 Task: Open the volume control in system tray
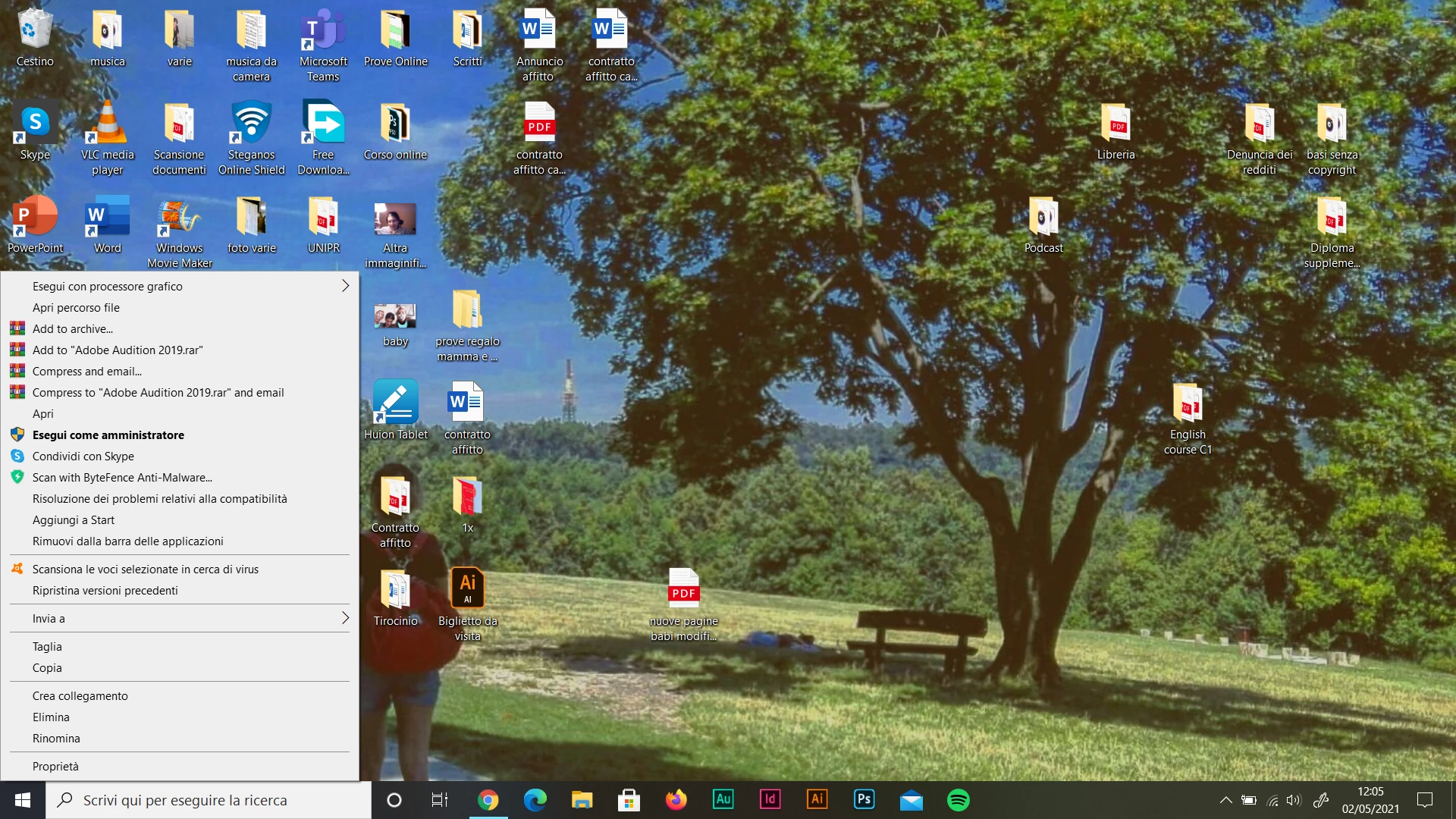(1294, 800)
